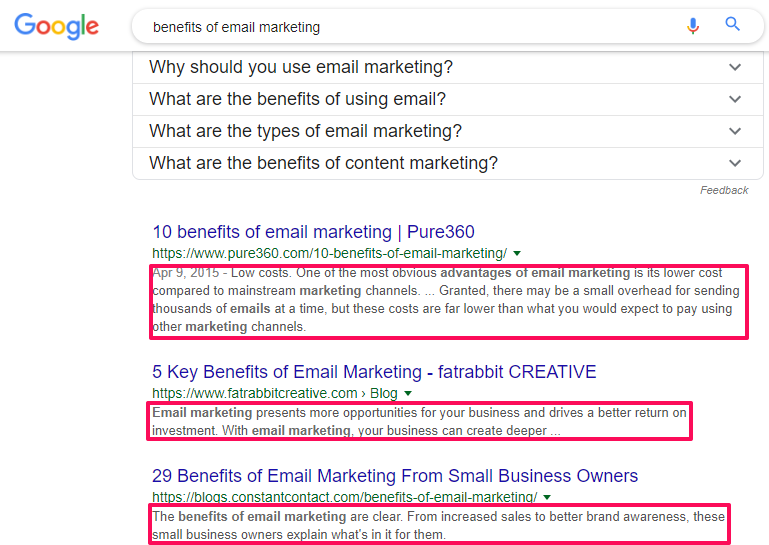Expand "Why should you use email marketing?"
Image resolution: width=769 pixels, height=545 pixels.
pos(301,67)
